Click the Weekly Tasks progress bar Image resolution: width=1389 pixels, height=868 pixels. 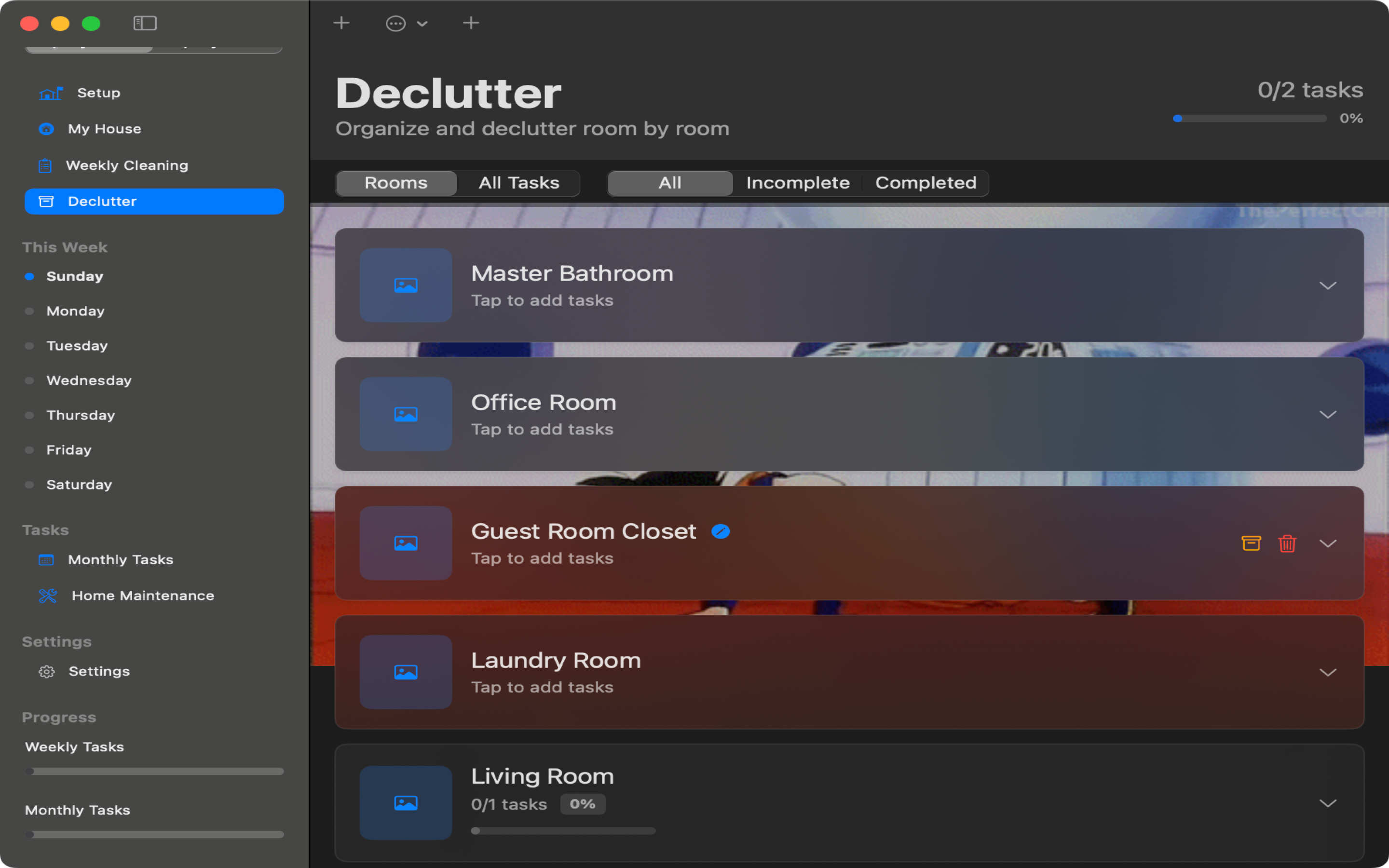[154, 772]
